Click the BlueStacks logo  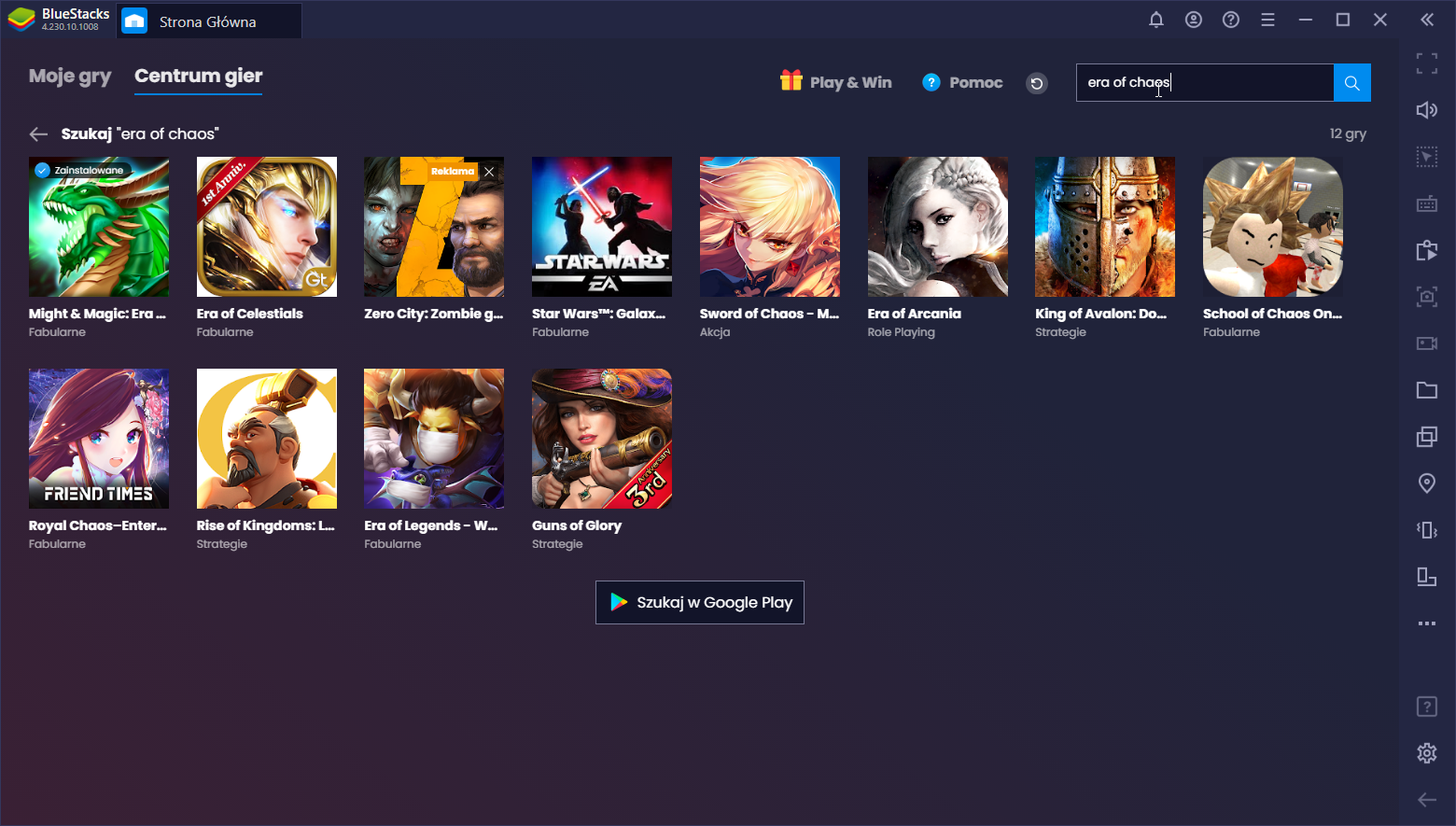21,20
